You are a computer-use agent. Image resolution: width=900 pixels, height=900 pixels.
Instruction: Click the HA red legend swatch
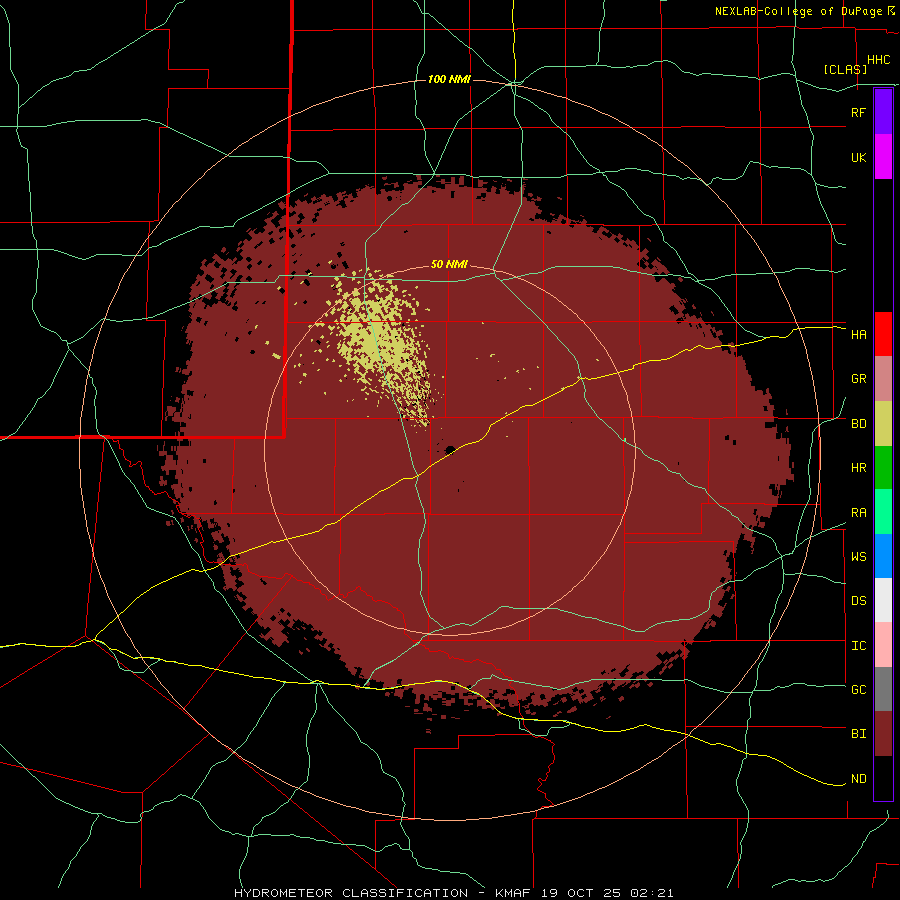pos(883,334)
